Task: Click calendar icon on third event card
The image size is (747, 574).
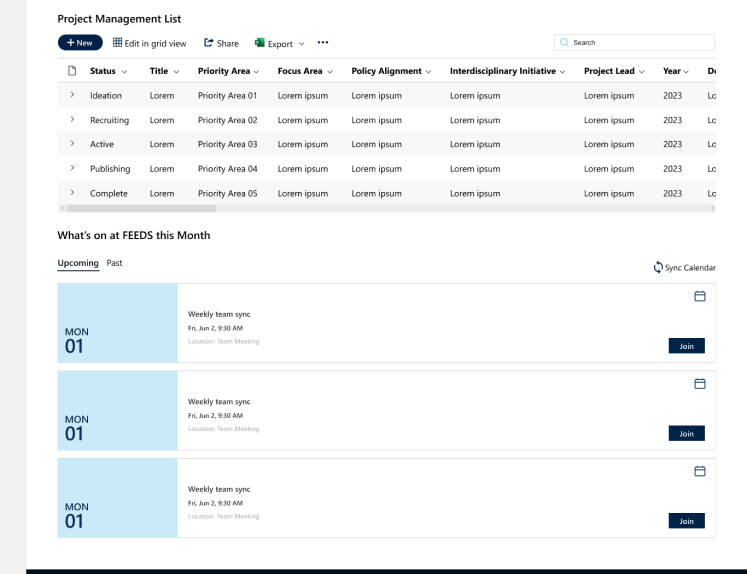Action: coord(700,471)
